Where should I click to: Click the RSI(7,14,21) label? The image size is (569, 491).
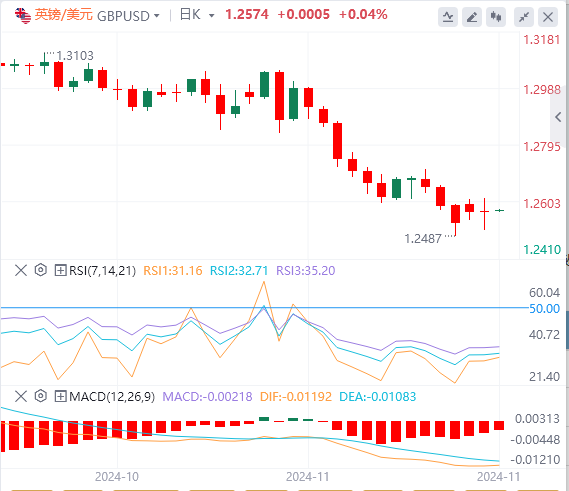tap(102, 271)
